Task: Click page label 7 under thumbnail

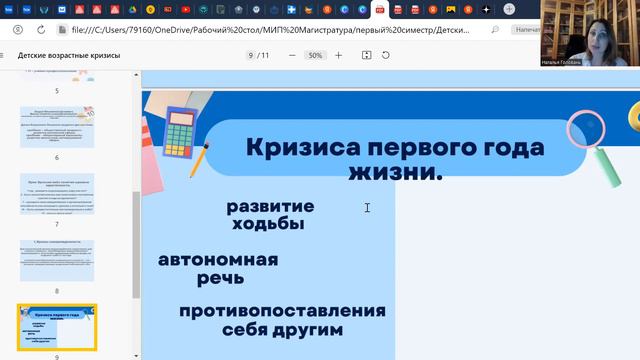Action: click(x=57, y=224)
